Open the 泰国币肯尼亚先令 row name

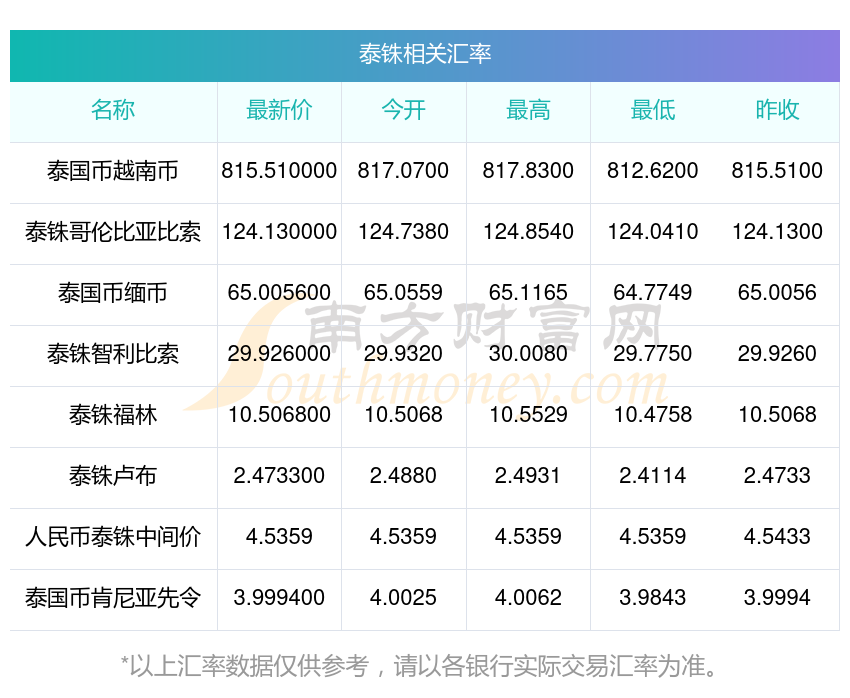pos(113,598)
